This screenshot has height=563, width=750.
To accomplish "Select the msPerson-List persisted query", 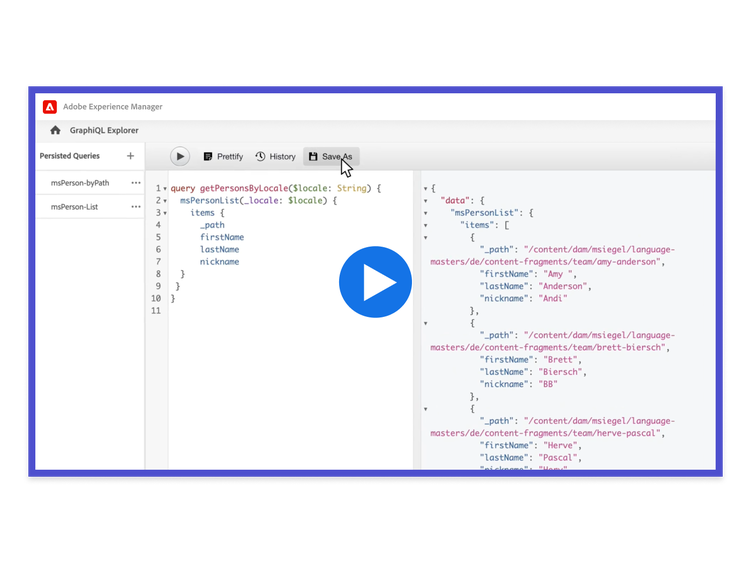I will [74, 207].
